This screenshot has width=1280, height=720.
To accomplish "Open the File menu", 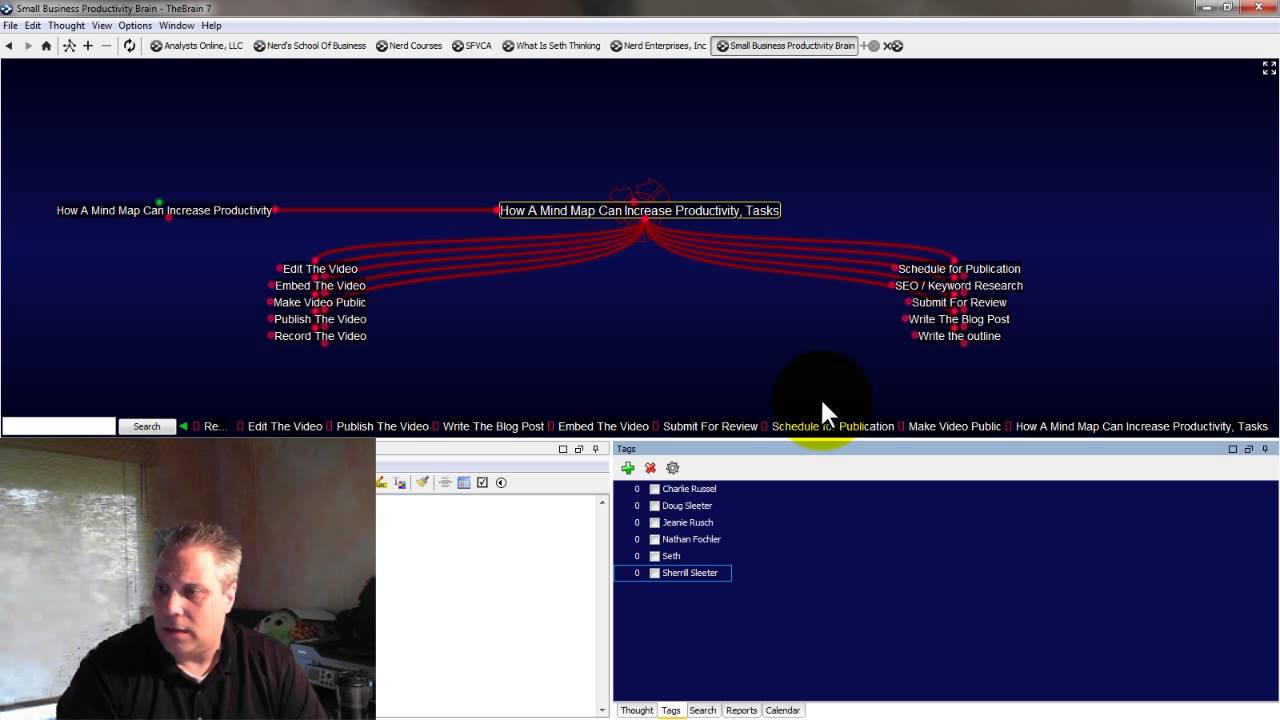I will (x=10, y=26).
